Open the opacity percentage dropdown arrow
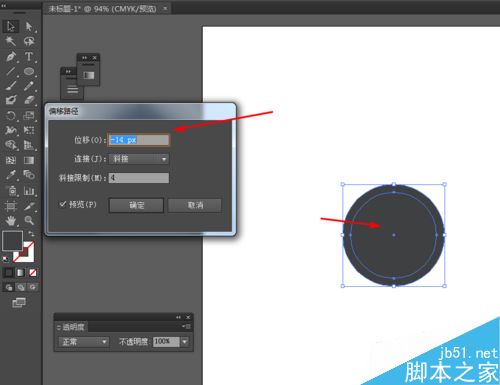Viewport: 500px width, 385px height. coord(184,342)
